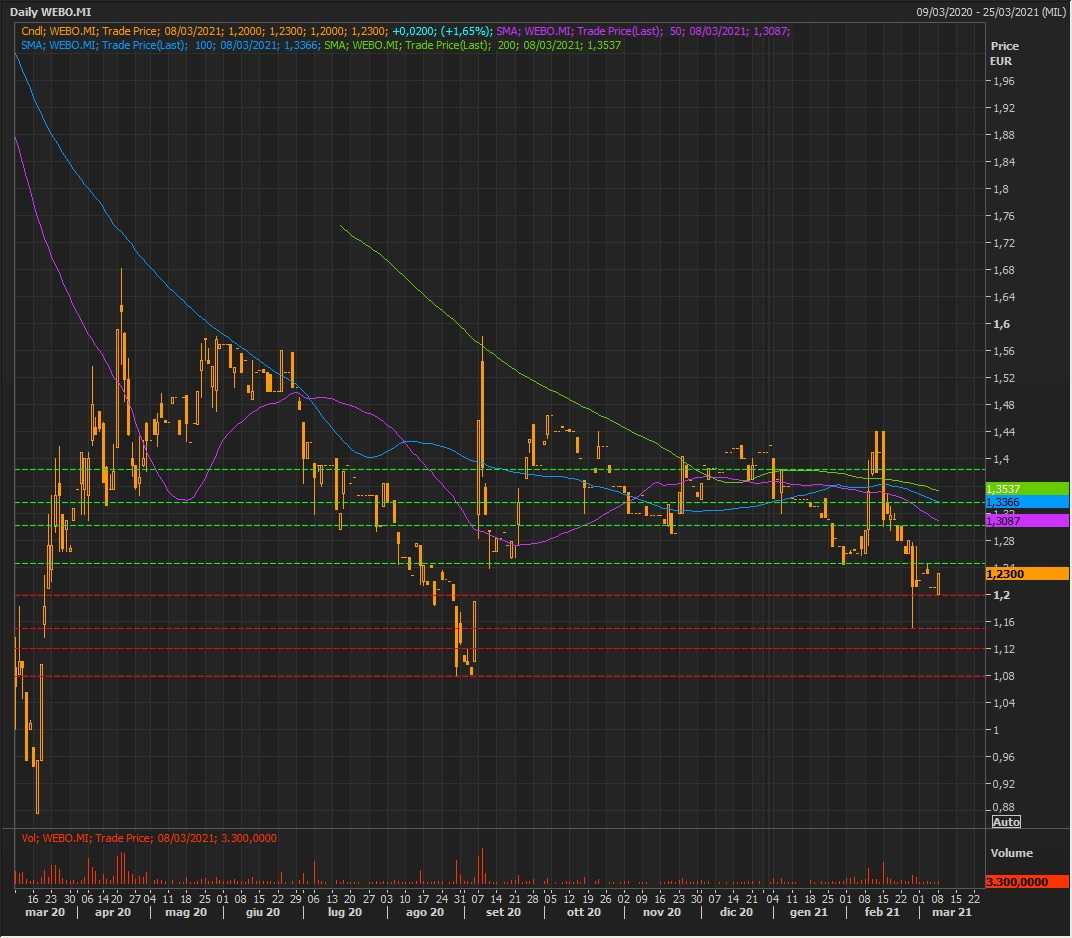
Task: Click the Daily WEBO.MI chart title
Action: [x=51, y=11]
